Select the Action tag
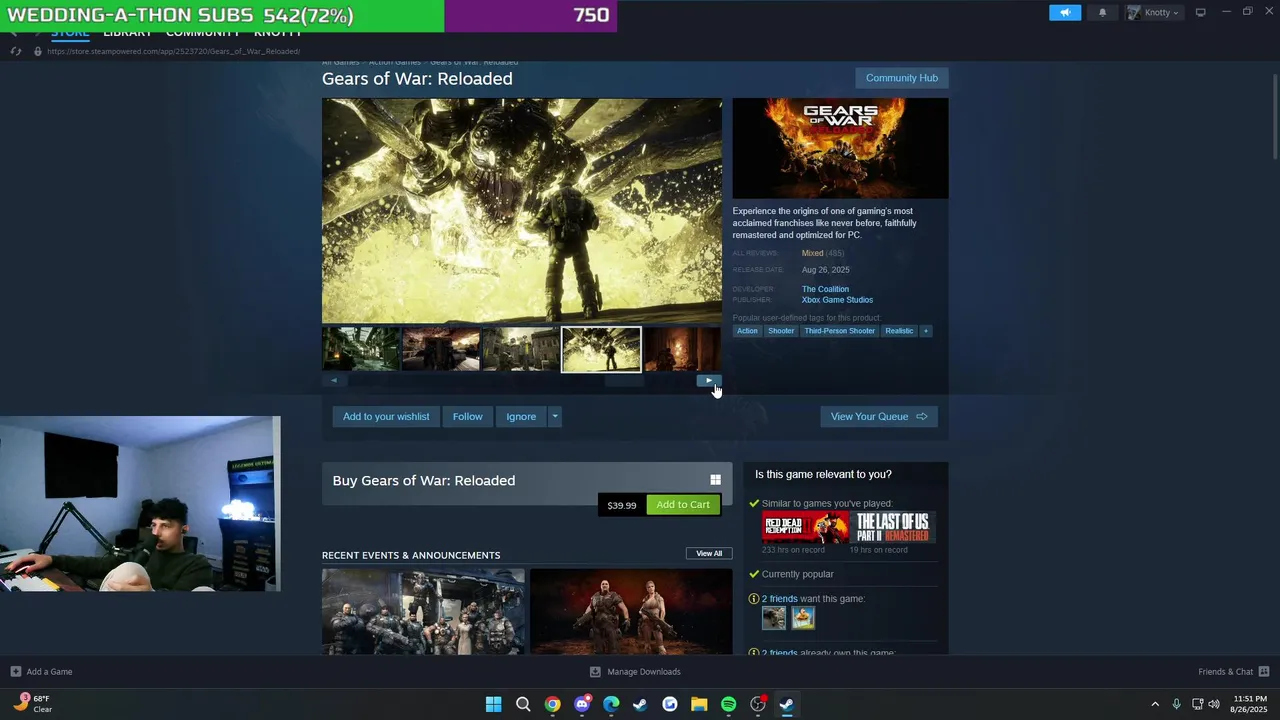1280x720 pixels. coord(748,331)
